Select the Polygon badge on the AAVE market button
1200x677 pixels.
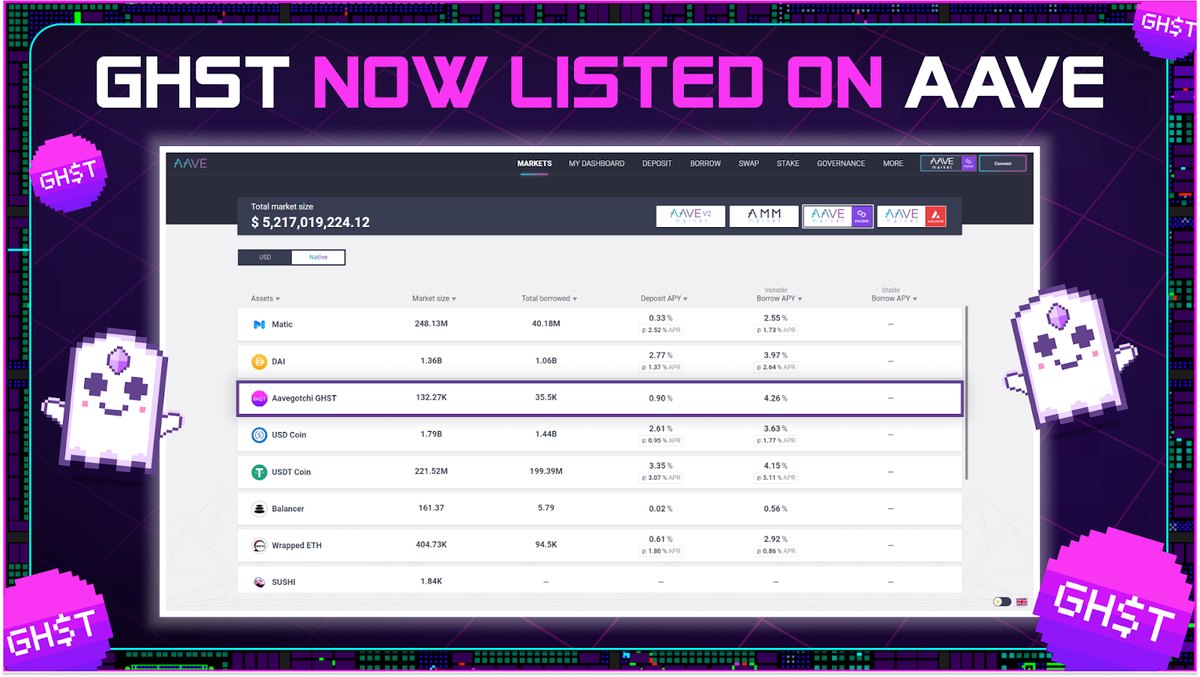click(x=860, y=216)
